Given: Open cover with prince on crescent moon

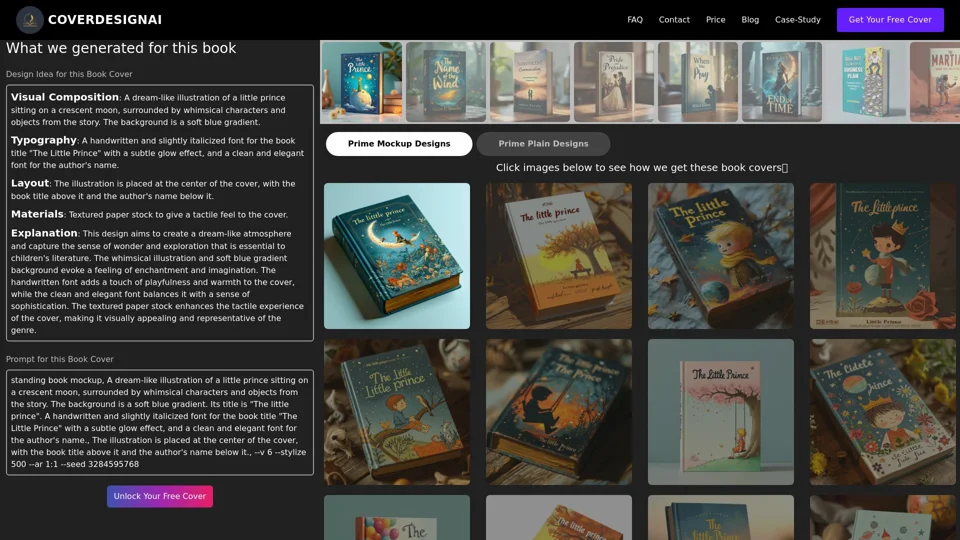Looking at the screenshot, I should point(397,256).
